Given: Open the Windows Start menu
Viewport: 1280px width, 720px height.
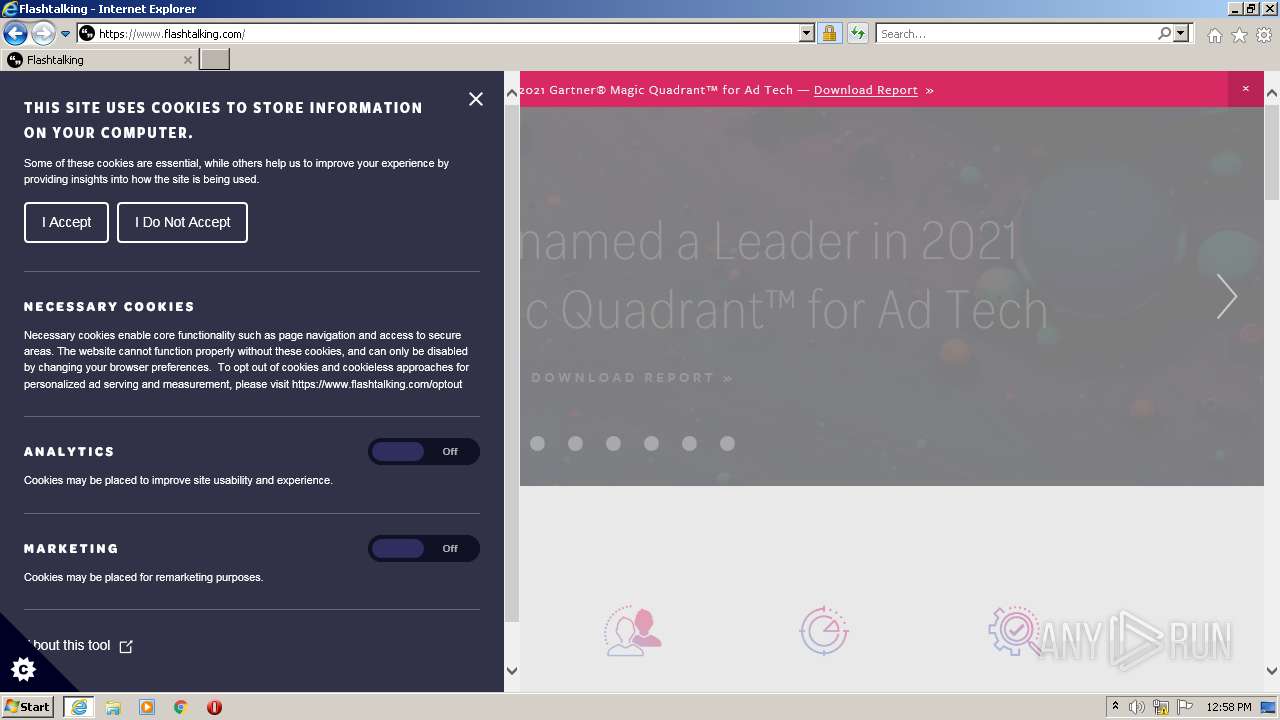Looking at the screenshot, I should tap(28, 707).
